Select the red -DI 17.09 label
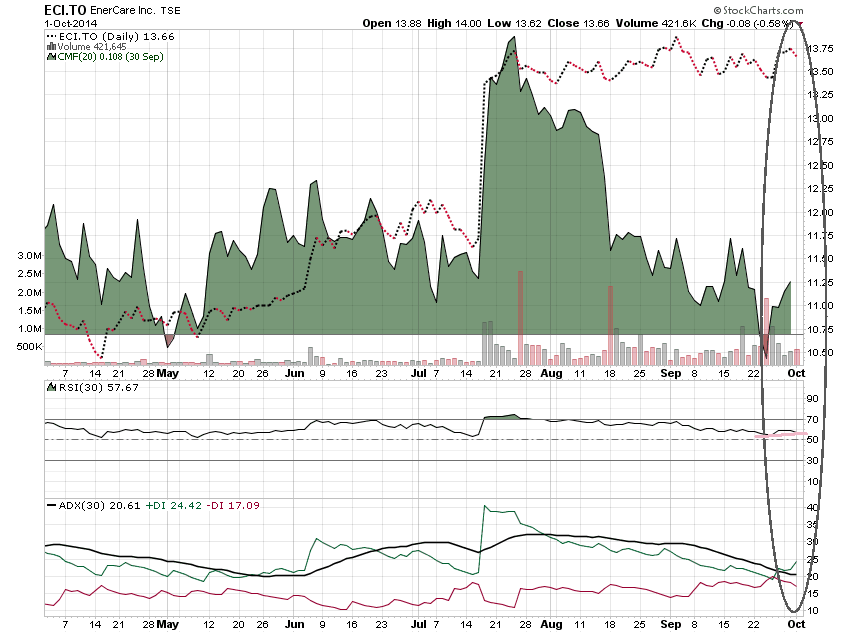This screenshot has width=850, height=633. tap(233, 505)
